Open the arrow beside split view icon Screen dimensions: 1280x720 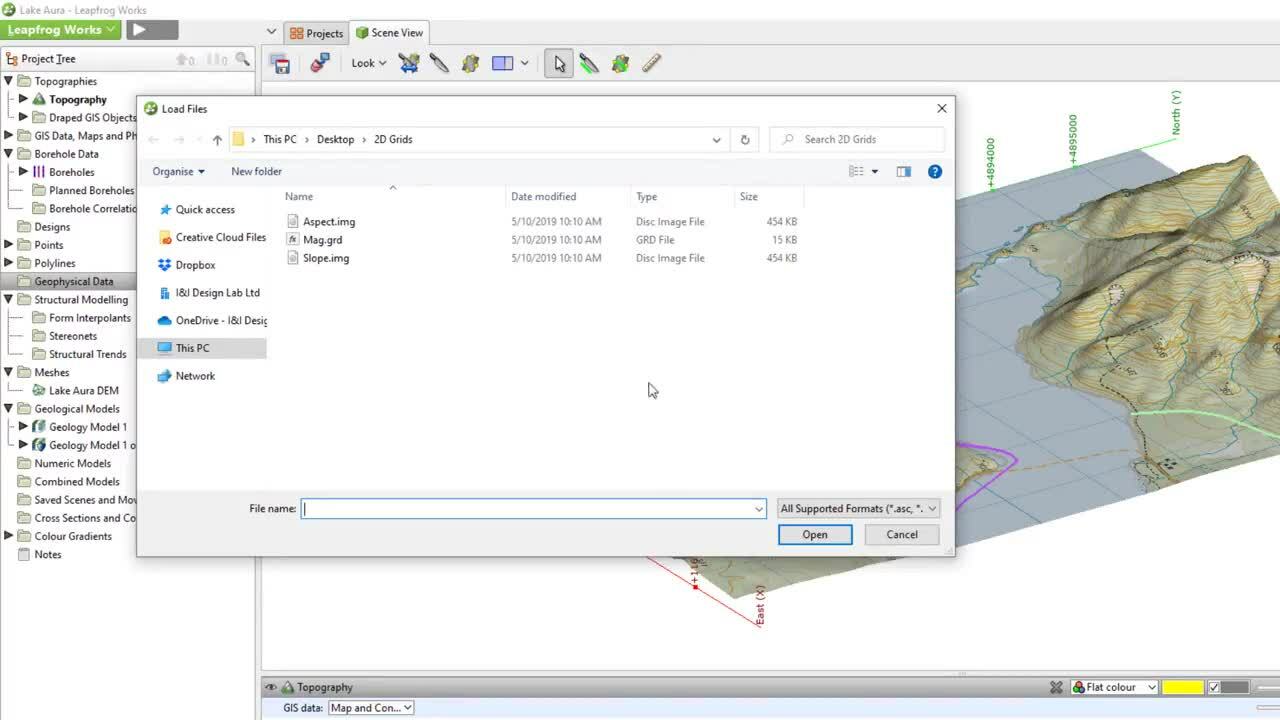[526, 63]
